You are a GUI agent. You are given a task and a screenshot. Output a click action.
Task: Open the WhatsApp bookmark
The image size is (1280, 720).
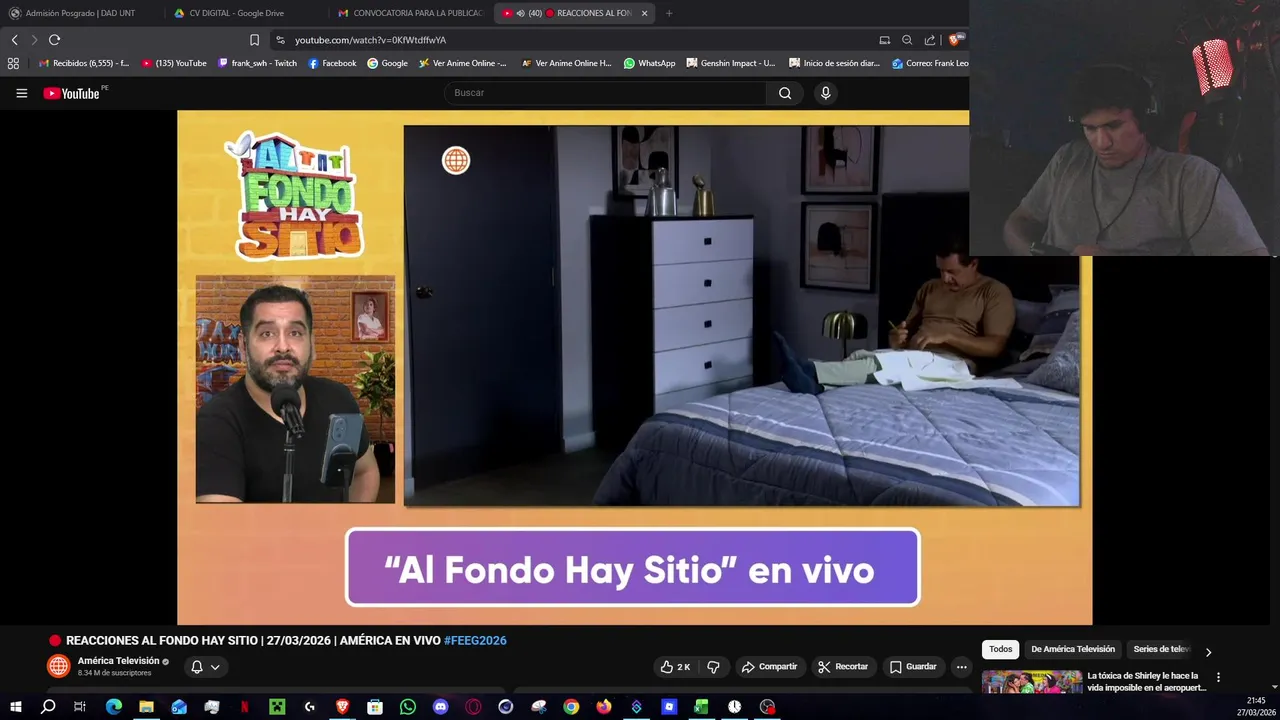point(649,63)
